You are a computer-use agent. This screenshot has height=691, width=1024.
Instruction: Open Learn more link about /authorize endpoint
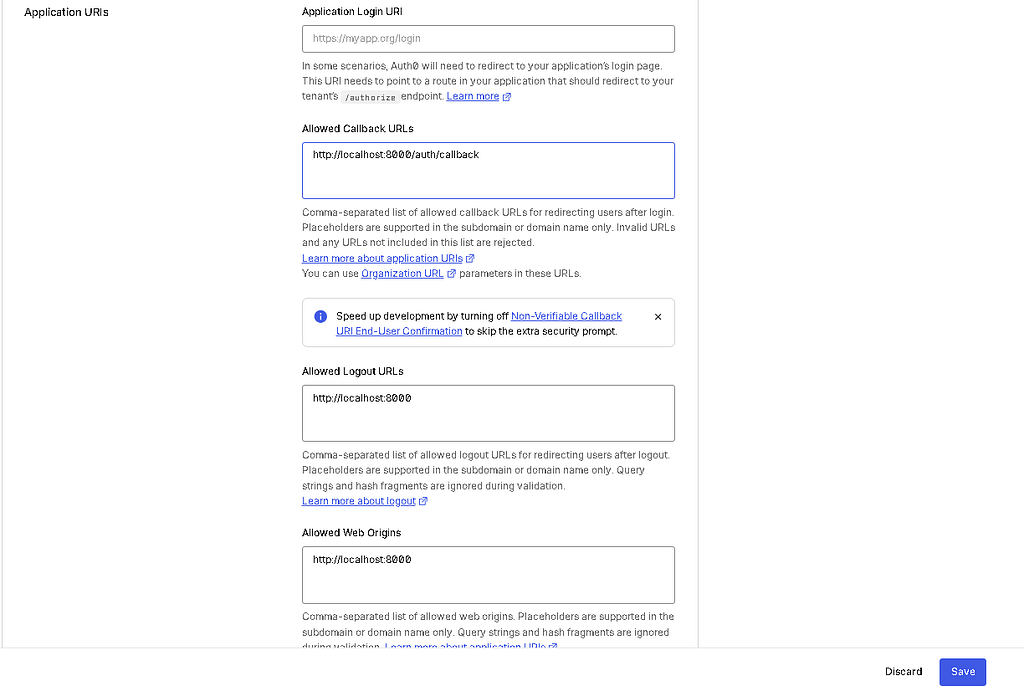click(x=473, y=96)
